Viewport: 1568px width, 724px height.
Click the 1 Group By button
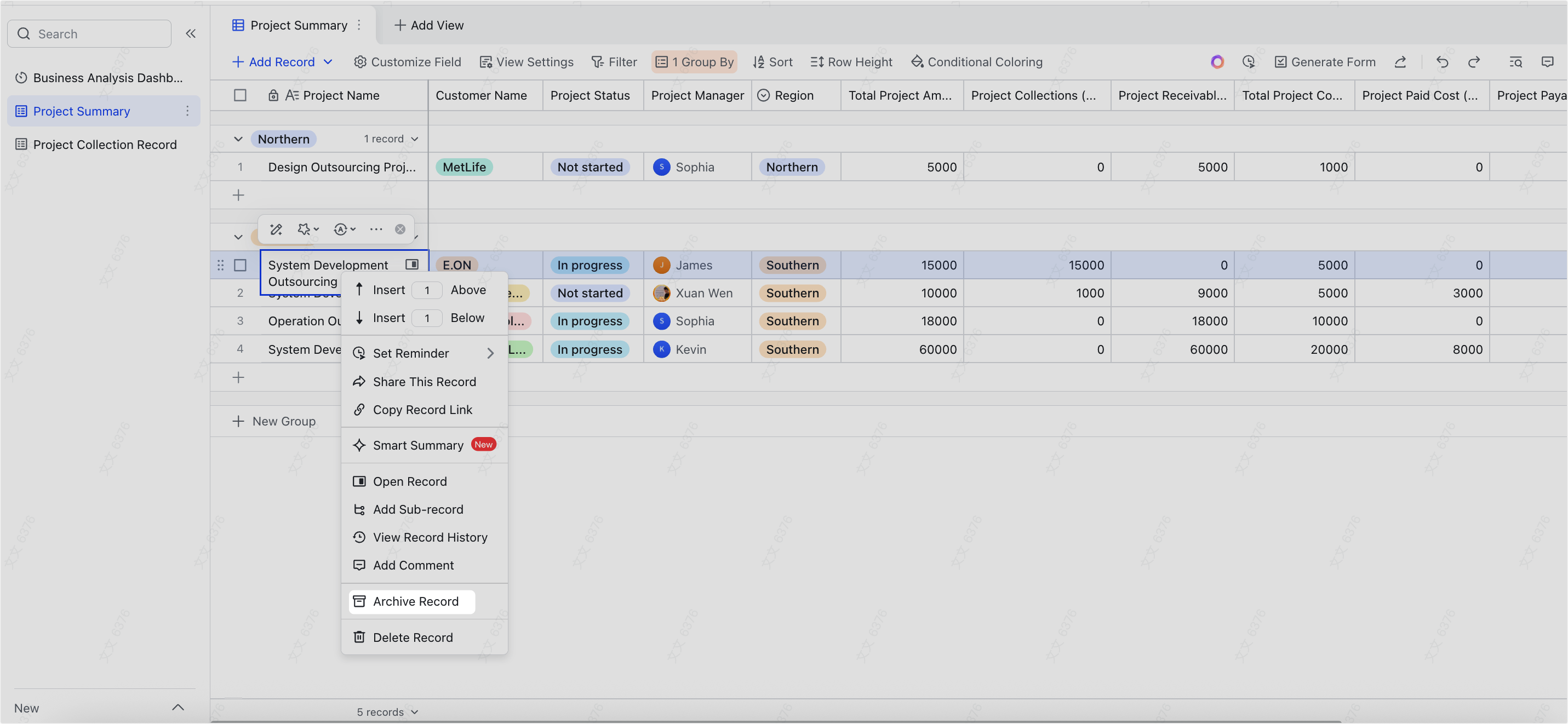coord(694,62)
